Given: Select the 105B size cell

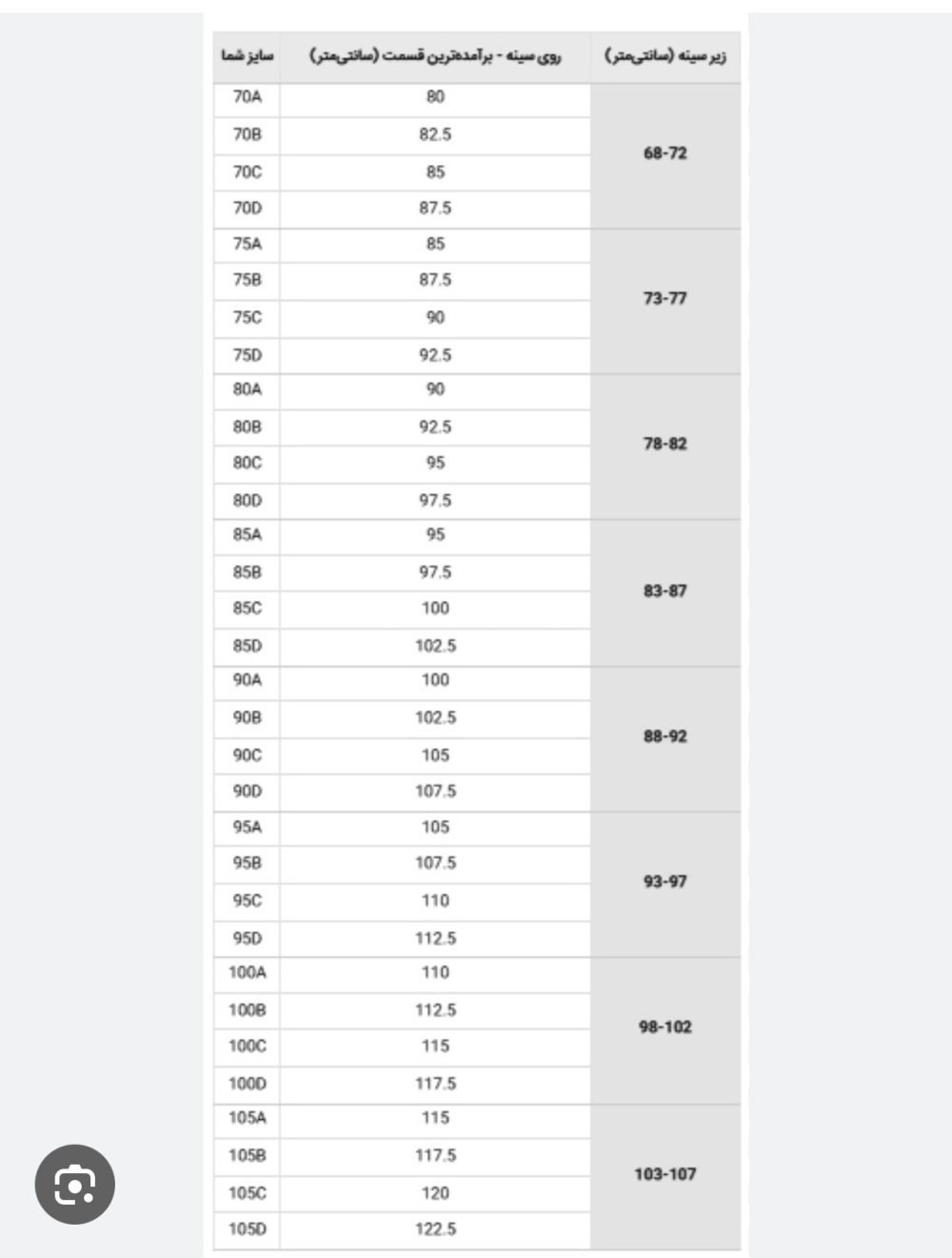Looking at the screenshot, I should (x=247, y=1157).
